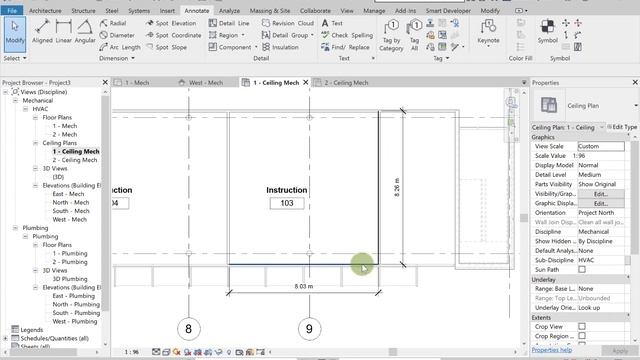Image resolution: width=640 pixels, height=360 pixels.
Task: Toggle the Crop Region Visible checkbox
Action: [582, 336]
